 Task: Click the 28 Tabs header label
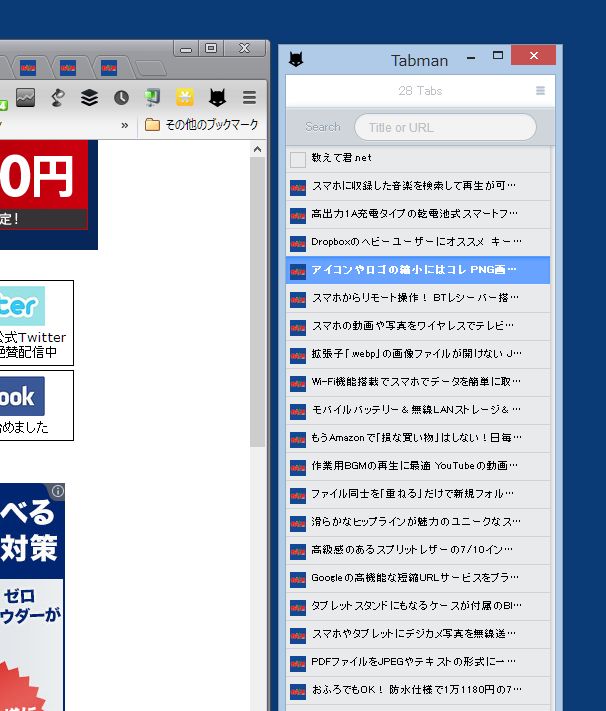(x=420, y=91)
